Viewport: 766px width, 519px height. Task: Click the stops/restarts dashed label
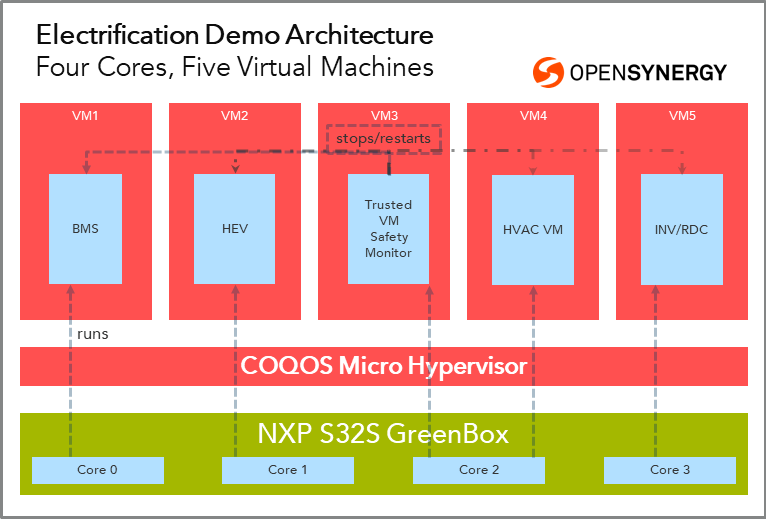(x=384, y=138)
